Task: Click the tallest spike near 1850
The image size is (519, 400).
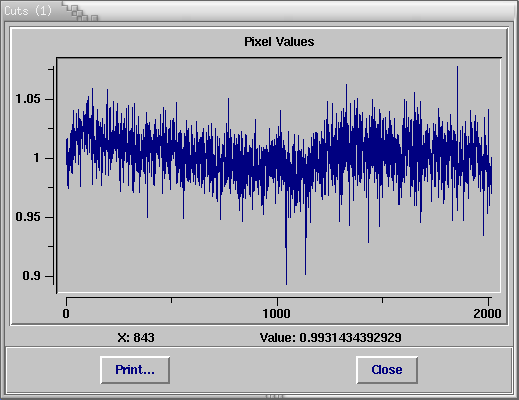Action: pyautogui.click(x=457, y=100)
